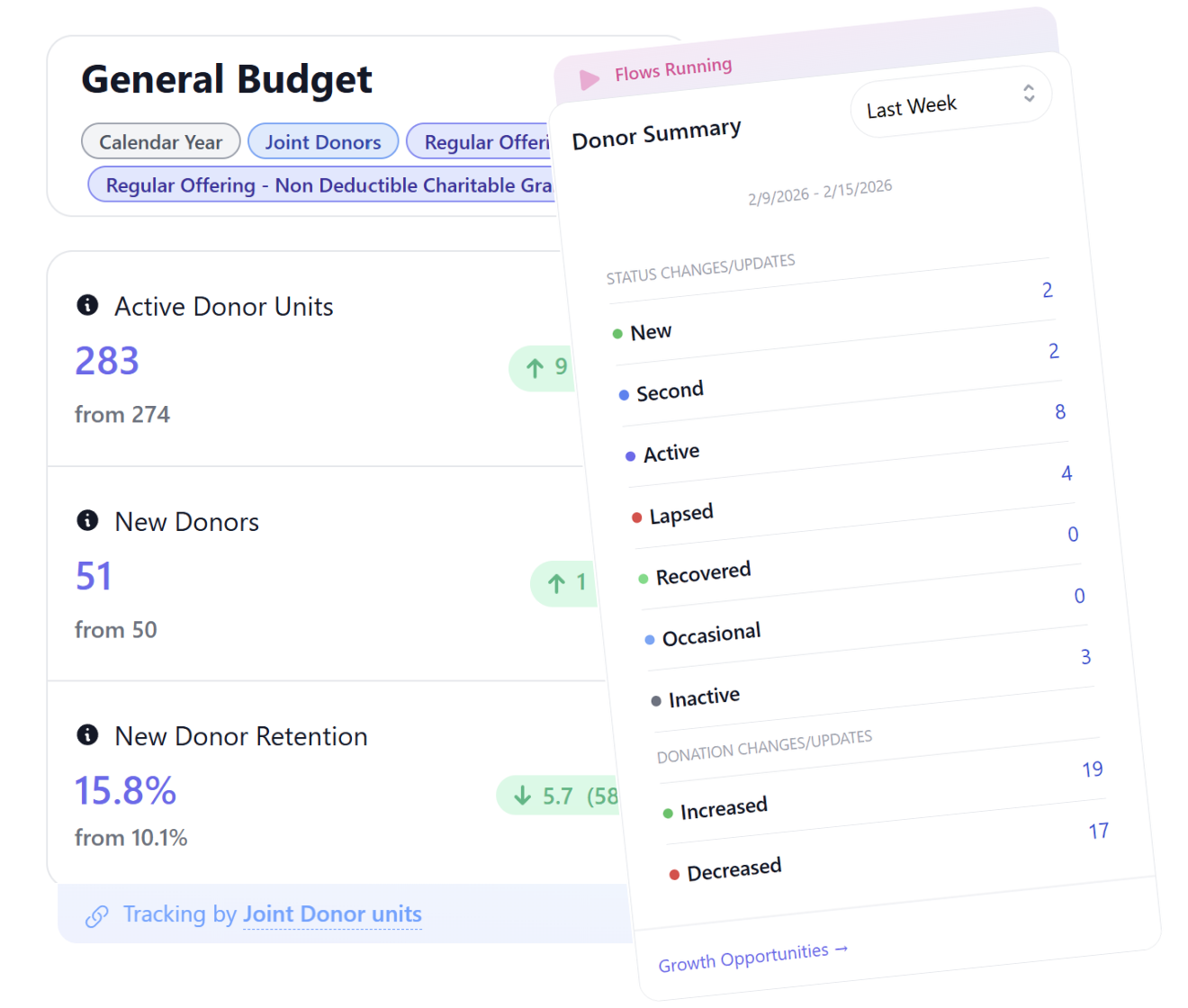Click the up arrow in Active Donor badge
The image size is (1188, 1008).
click(535, 368)
